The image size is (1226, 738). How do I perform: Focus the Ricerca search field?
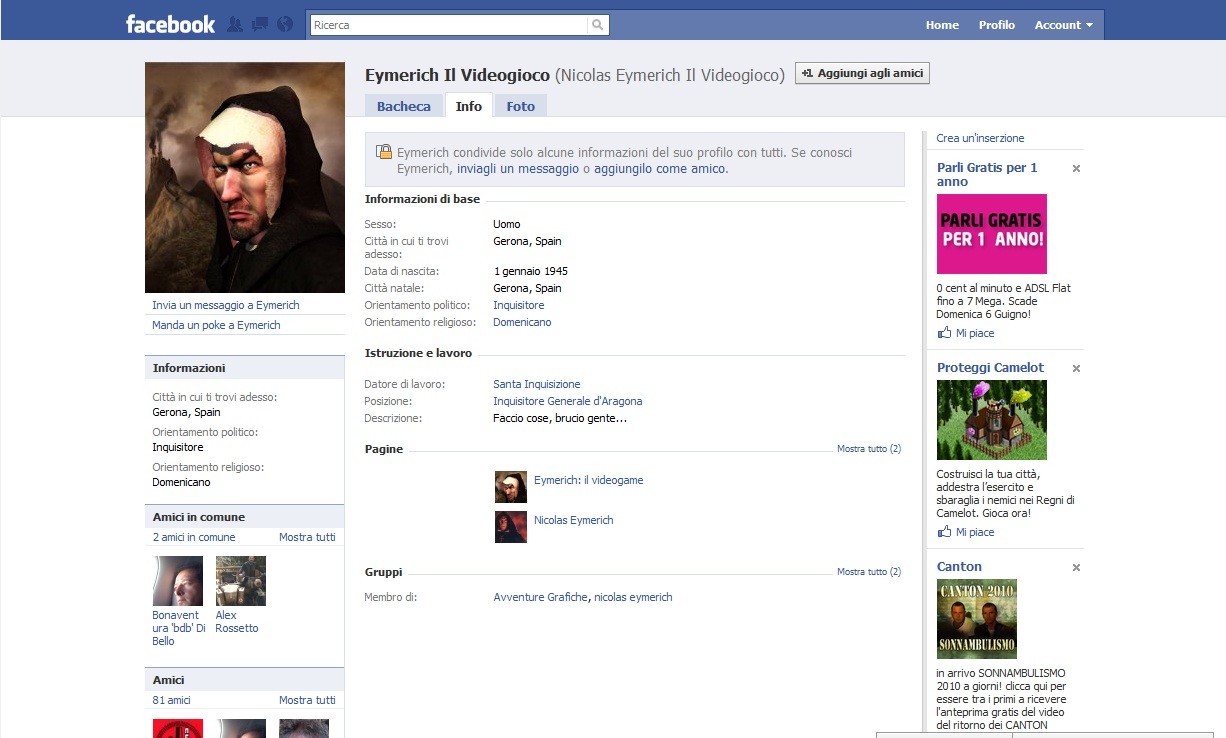(450, 25)
